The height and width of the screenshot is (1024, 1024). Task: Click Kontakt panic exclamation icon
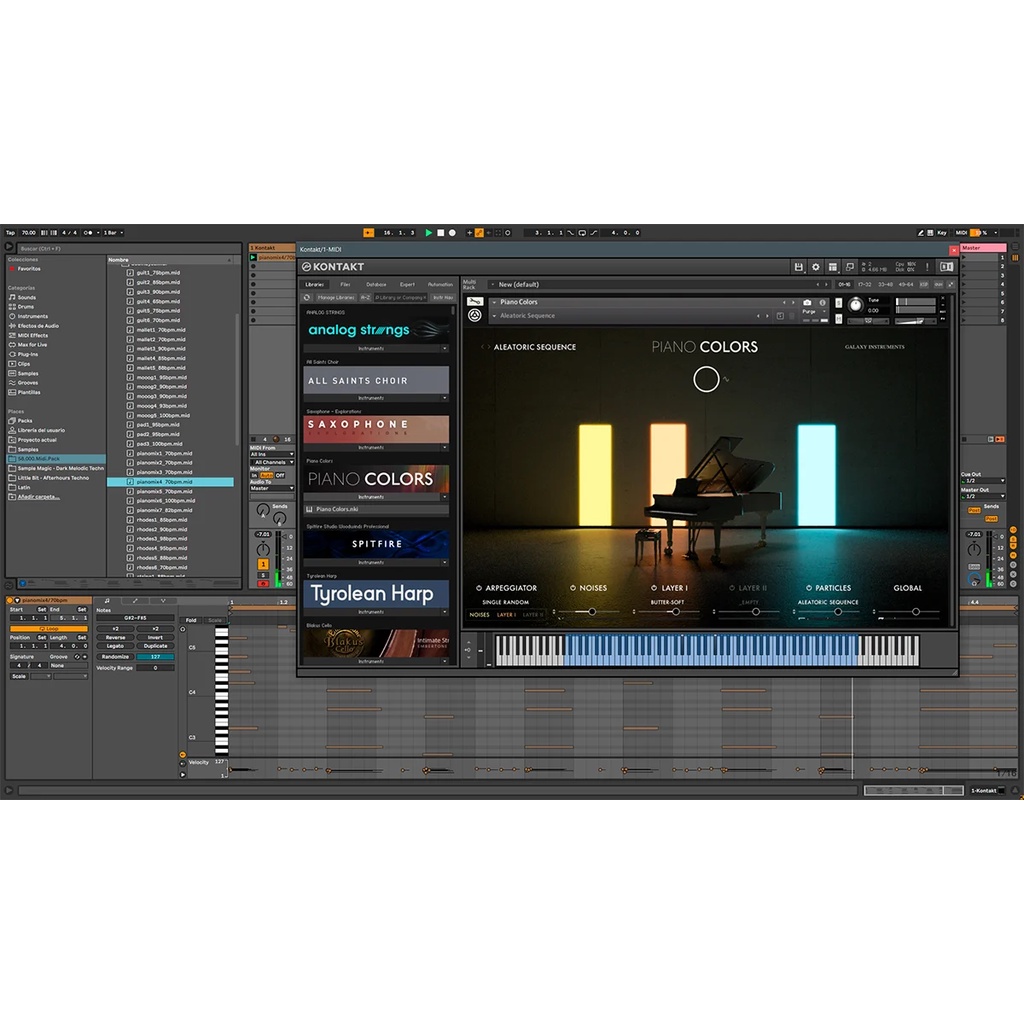point(927,267)
